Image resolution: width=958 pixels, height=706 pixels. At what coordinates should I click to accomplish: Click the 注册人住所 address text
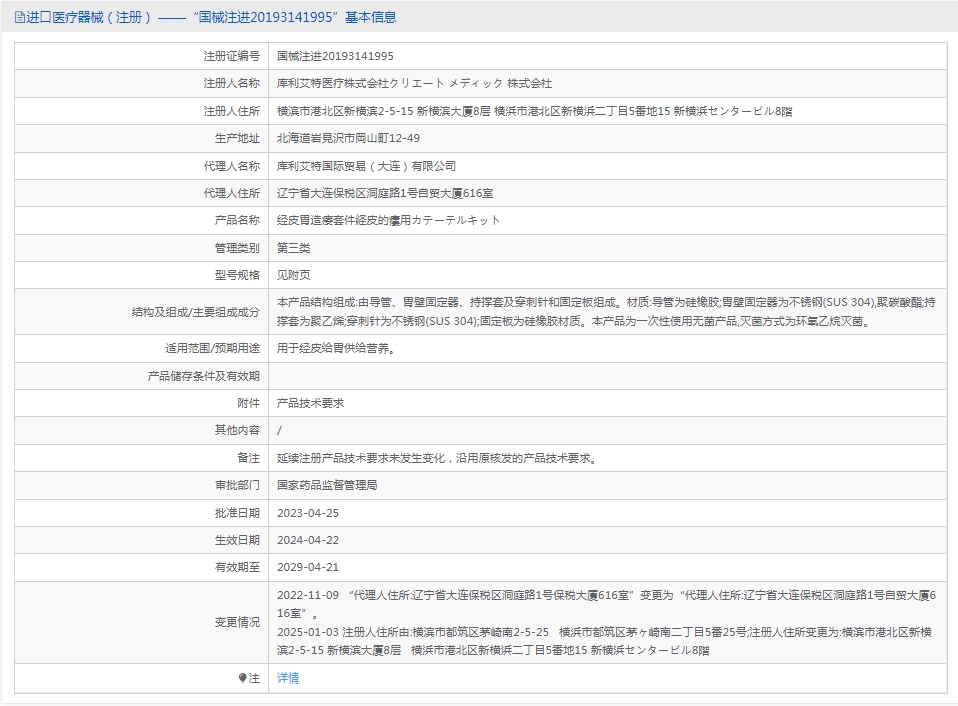(x=535, y=111)
